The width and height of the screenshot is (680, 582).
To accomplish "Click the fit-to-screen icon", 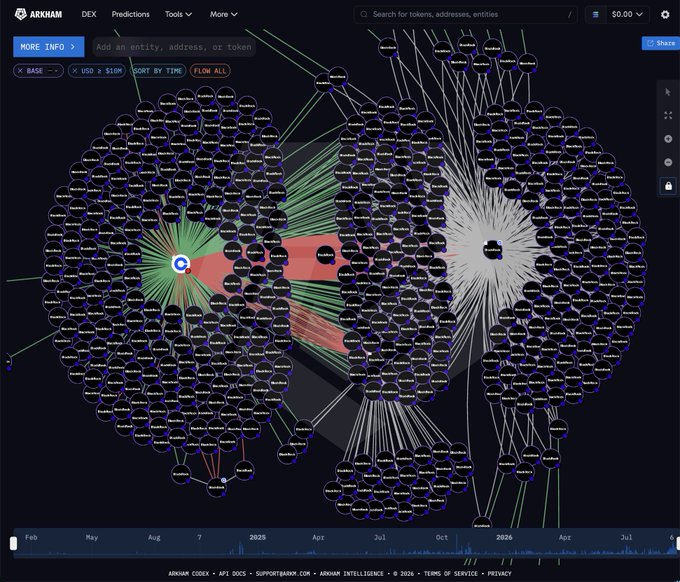I will tap(668, 115).
